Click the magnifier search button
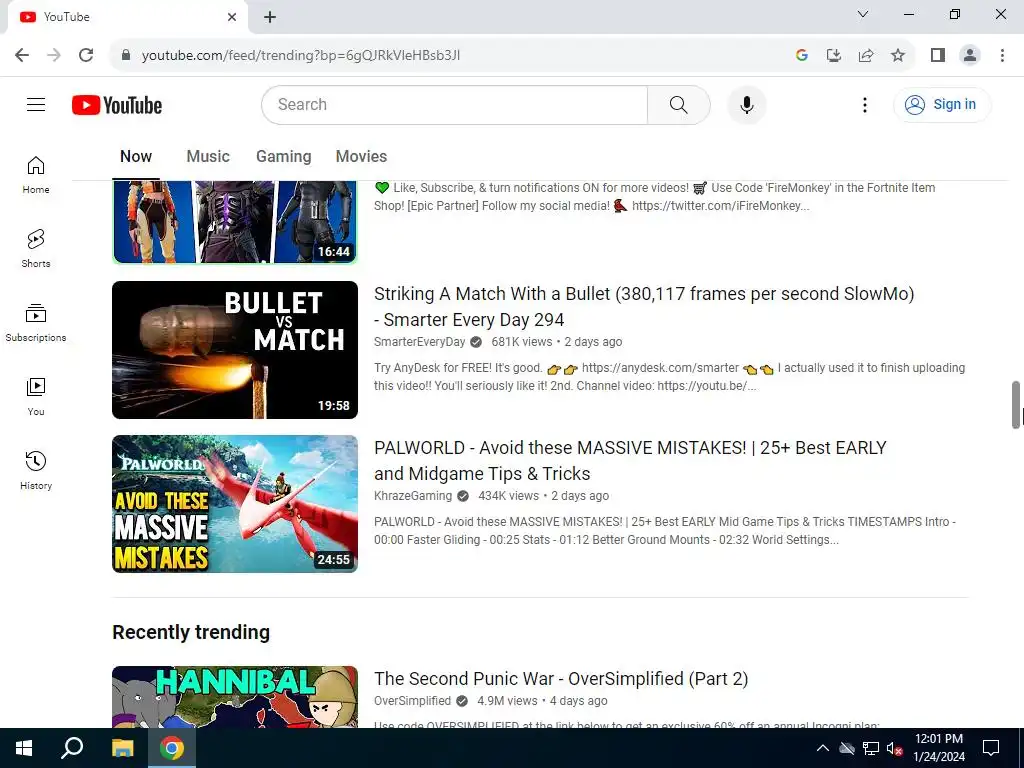 (679, 104)
